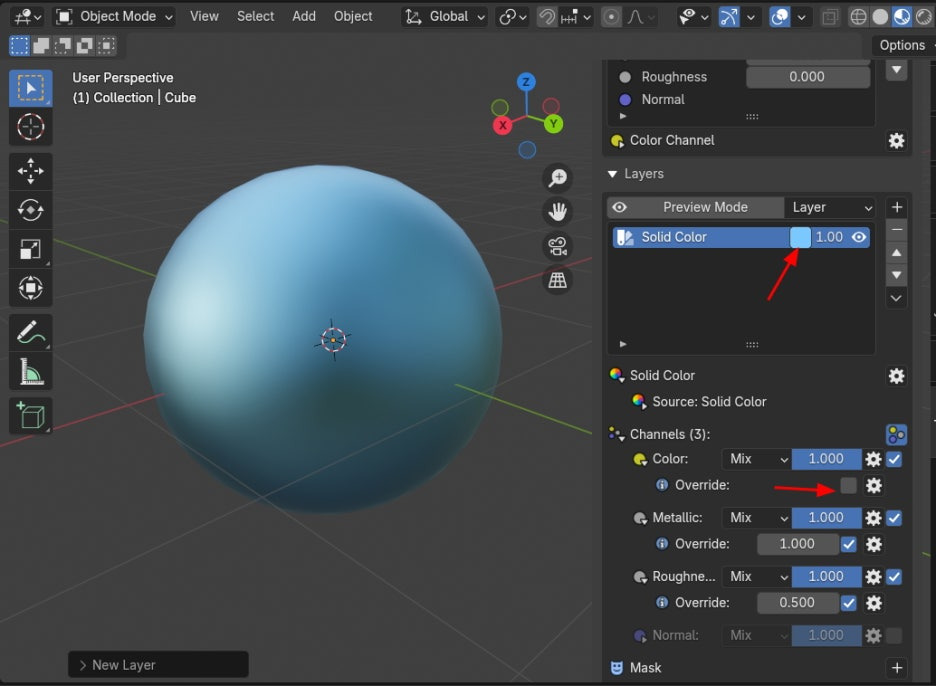Viewport: 936px width, 686px height.
Task: Open the Color blend Mix dropdown
Action: point(757,459)
